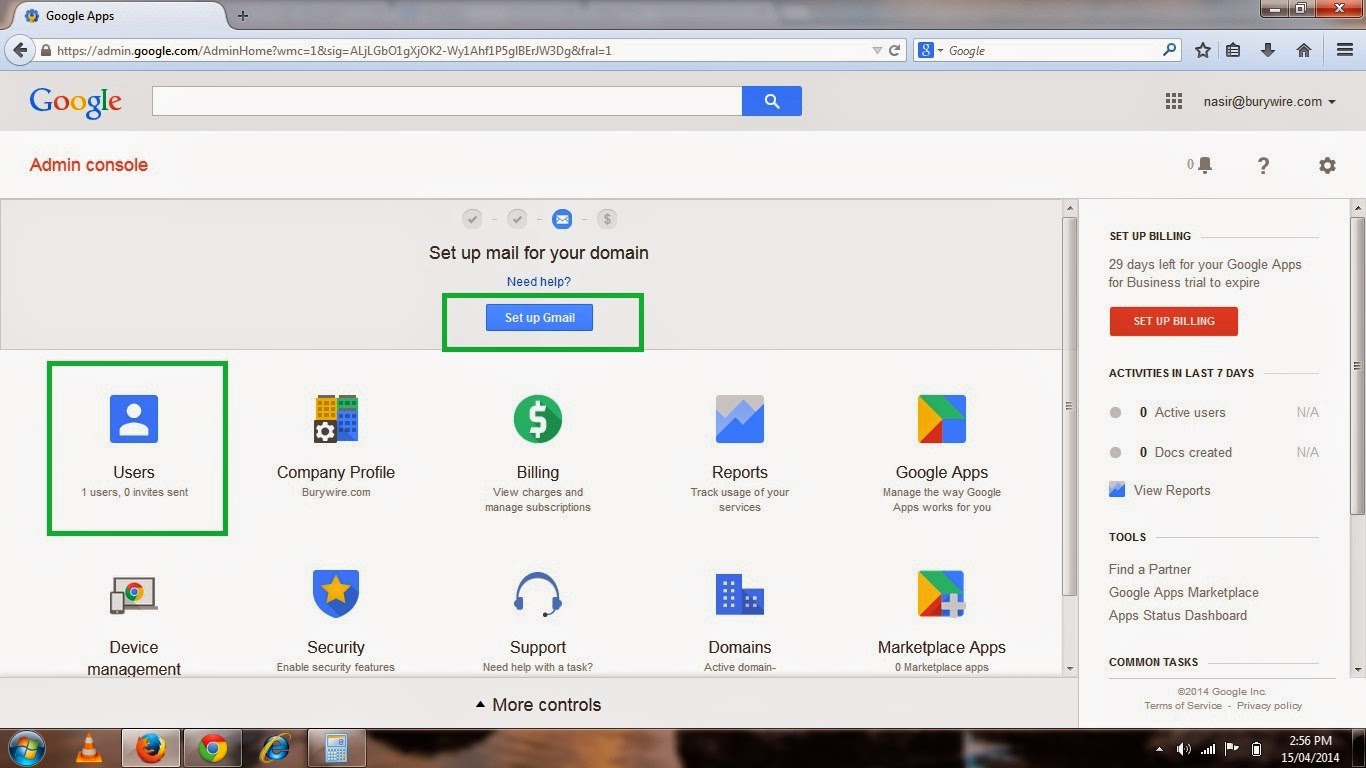This screenshot has height=768, width=1366.
Task: Launch Google Chrome from the taskbar
Action: (212, 748)
